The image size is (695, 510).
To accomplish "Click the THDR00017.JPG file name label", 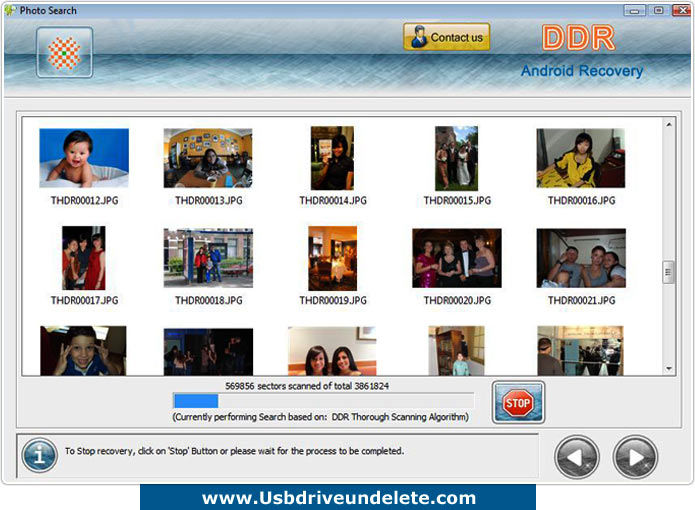I will [x=85, y=300].
